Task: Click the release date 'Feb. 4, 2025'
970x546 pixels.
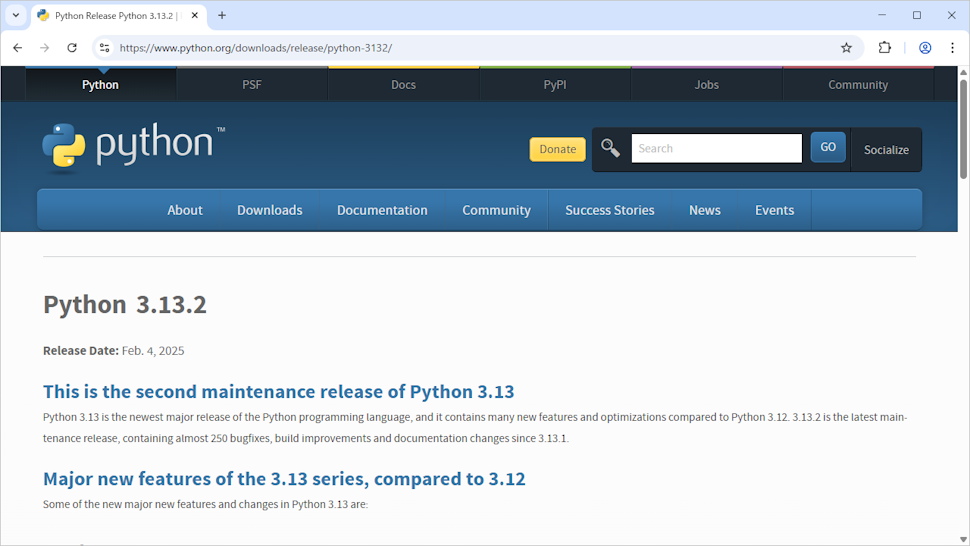Action: tap(153, 351)
